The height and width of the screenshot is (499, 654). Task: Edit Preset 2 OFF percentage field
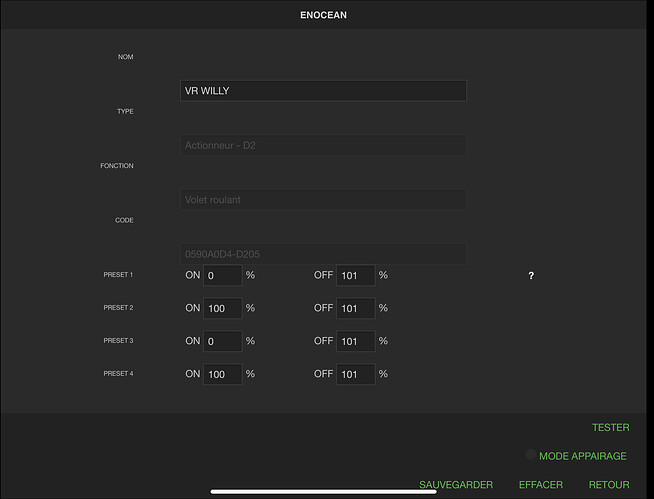(356, 308)
